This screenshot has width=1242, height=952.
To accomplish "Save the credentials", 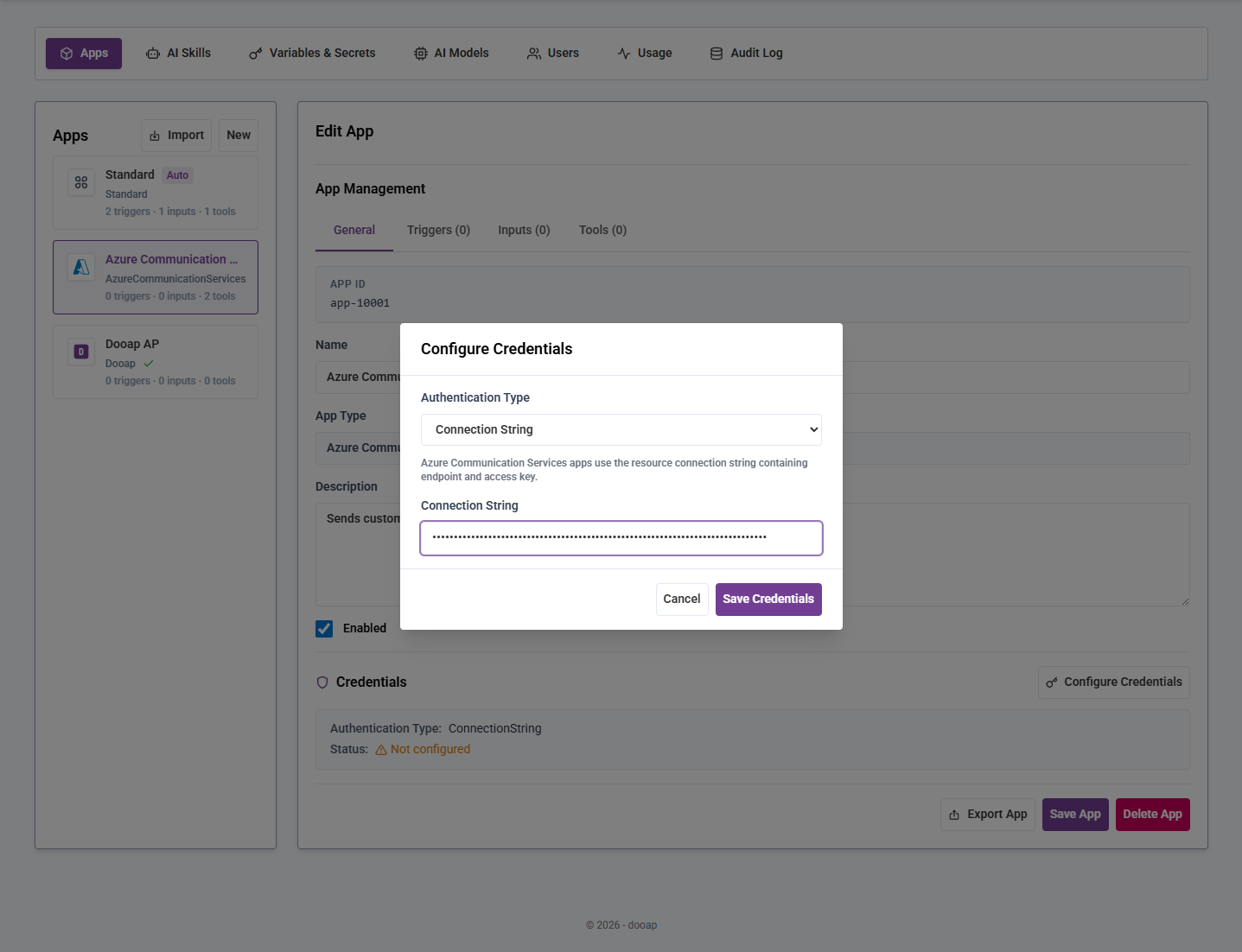I will click(x=768, y=600).
